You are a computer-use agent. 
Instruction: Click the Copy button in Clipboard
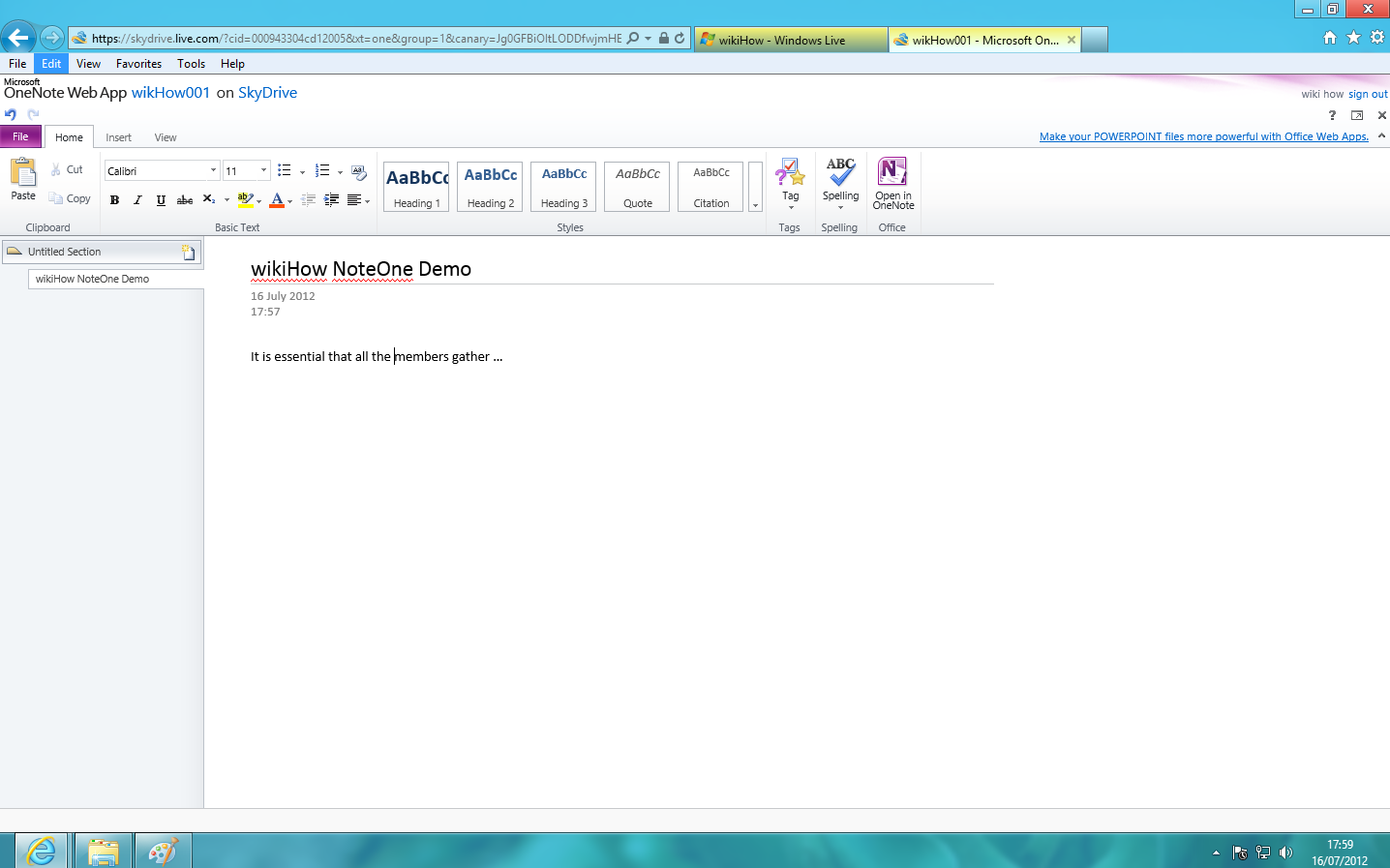click(70, 198)
